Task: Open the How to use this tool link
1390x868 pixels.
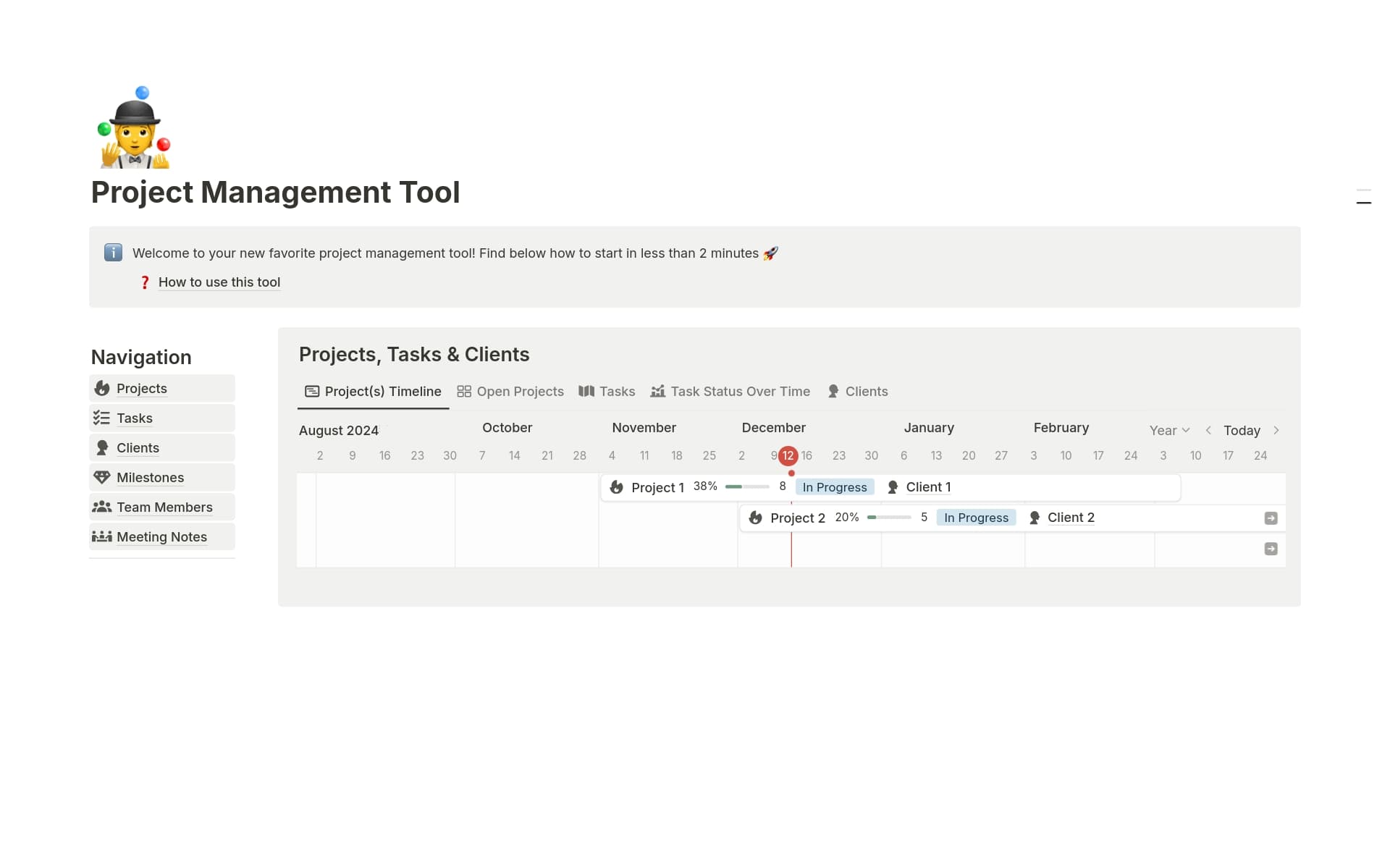Action: tap(219, 282)
